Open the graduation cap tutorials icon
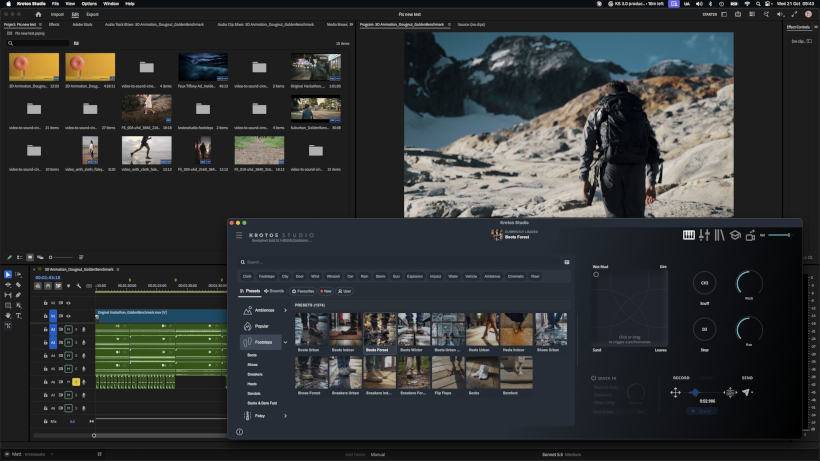 [x=735, y=235]
